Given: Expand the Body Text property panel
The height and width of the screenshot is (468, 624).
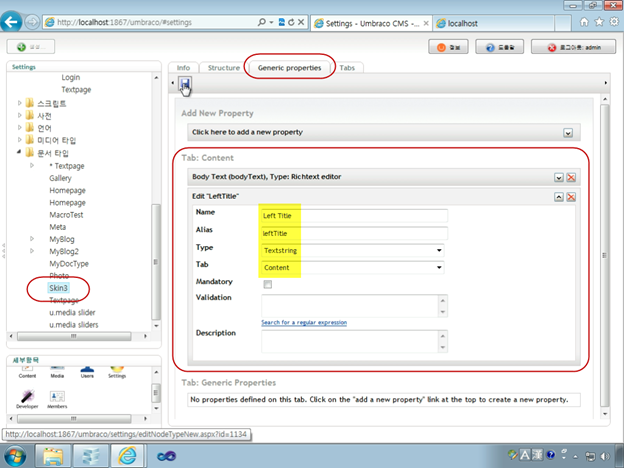Looking at the screenshot, I should click(559, 177).
